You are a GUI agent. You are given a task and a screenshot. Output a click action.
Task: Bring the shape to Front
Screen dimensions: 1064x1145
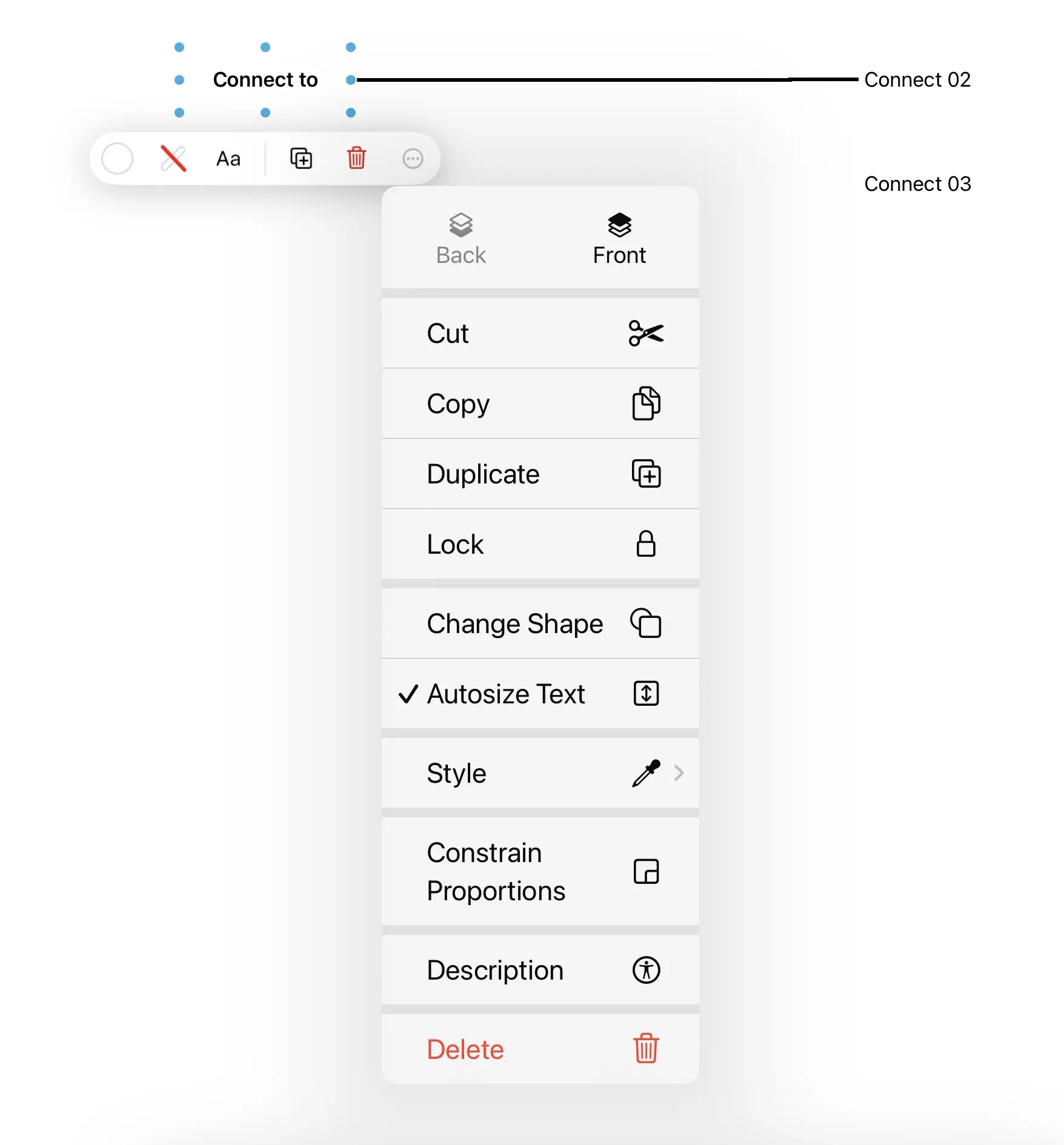619,239
